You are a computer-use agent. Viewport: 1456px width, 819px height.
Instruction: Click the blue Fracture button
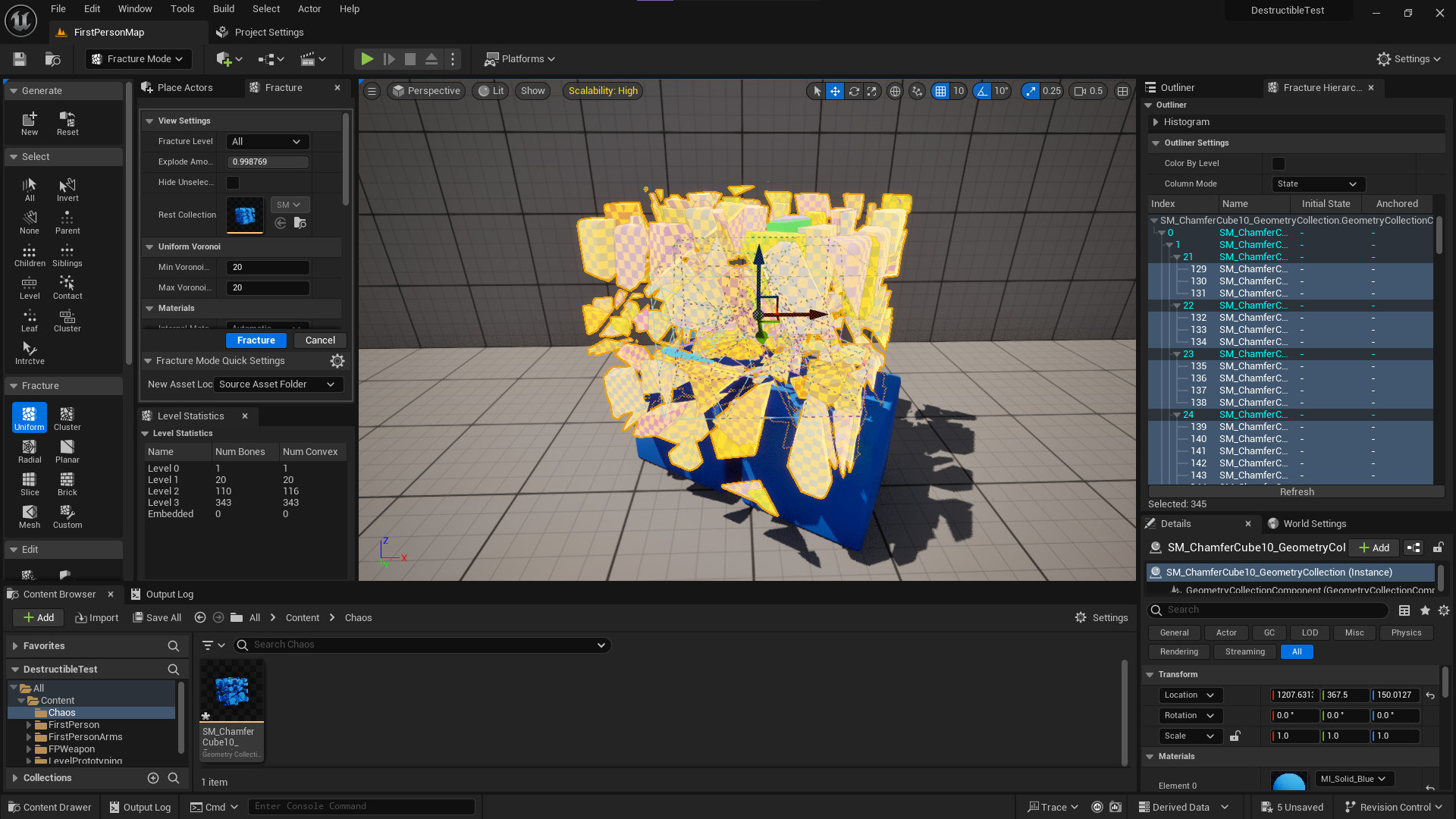point(256,340)
